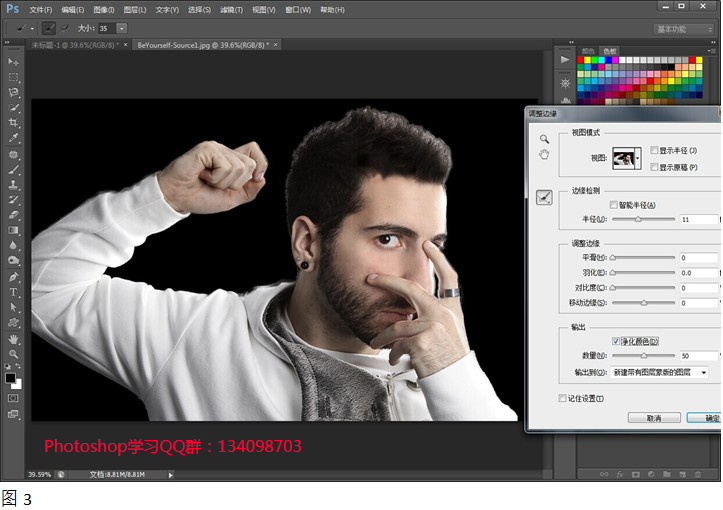Select the Custom Shape tool
Viewport: 723px width, 510px height.
(13, 323)
